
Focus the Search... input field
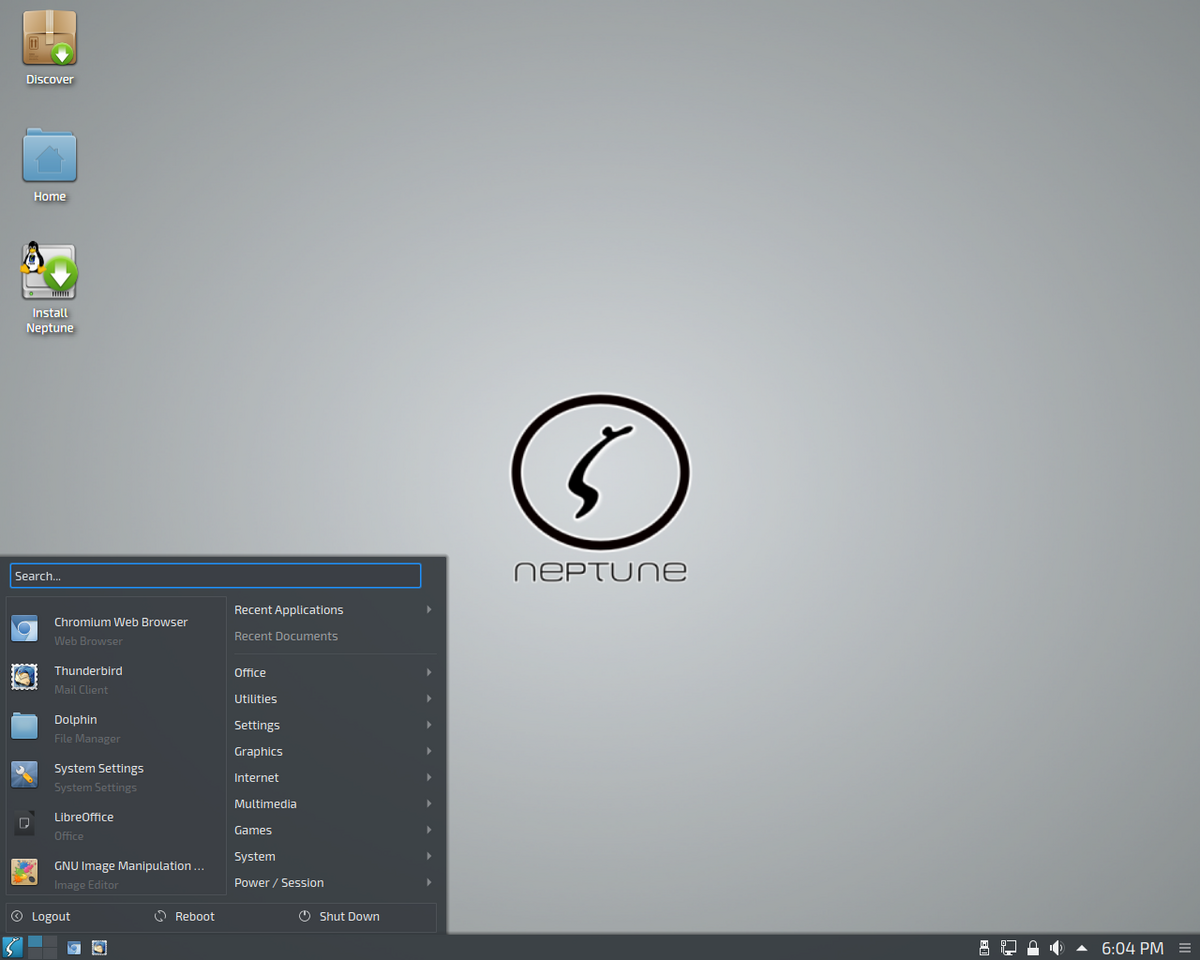(x=215, y=576)
